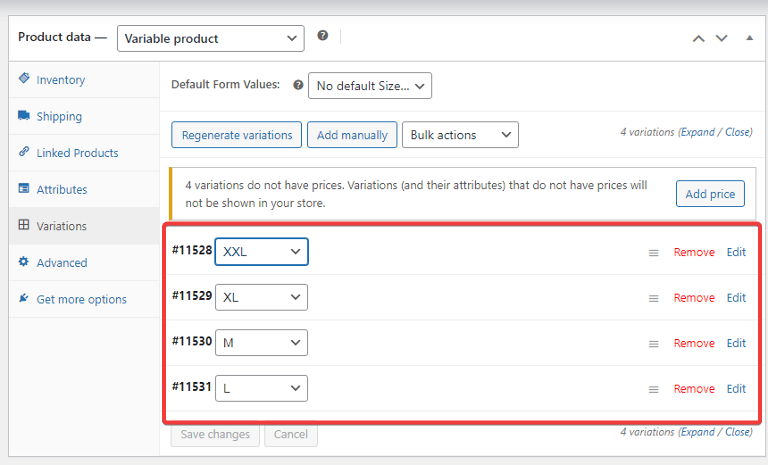Viewport: 768px width, 465px height.
Task: Open the Linked Products tab
Action: [x=77, y=153]
